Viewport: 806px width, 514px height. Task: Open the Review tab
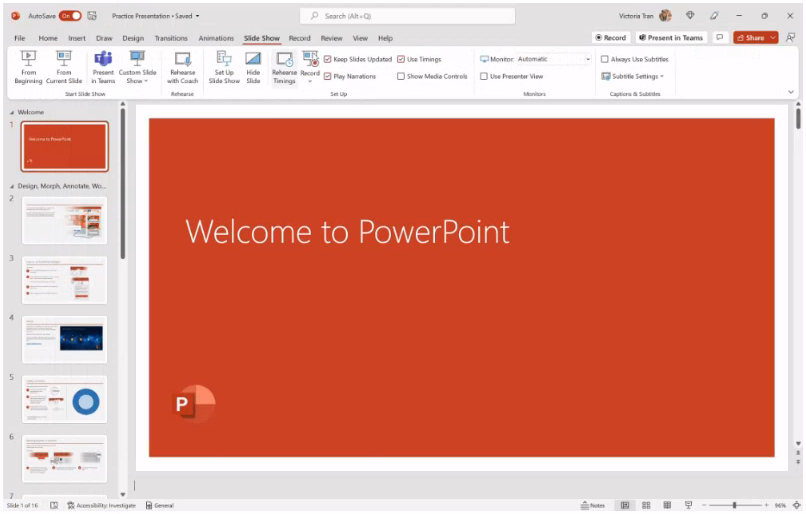click(x=332, y=38)
